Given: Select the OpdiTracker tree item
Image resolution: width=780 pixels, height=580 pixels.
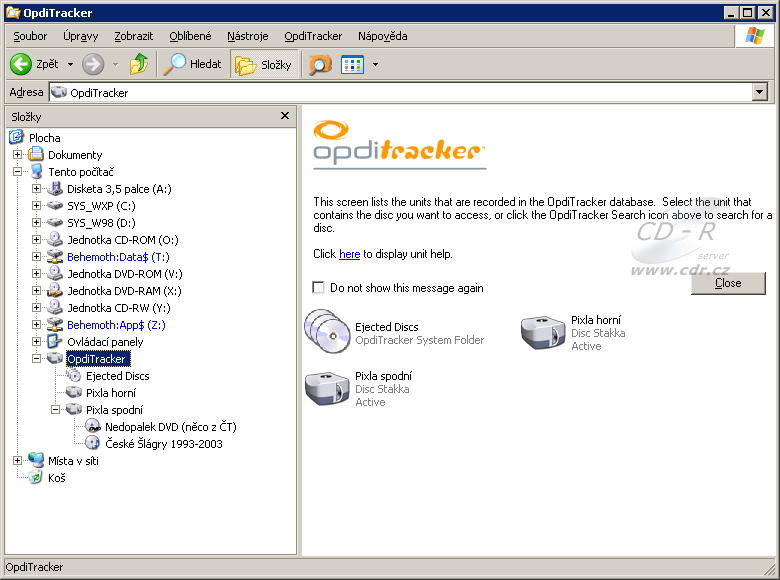Looking at the screenshot, I should pyautogui.click(x=98, y=359).
